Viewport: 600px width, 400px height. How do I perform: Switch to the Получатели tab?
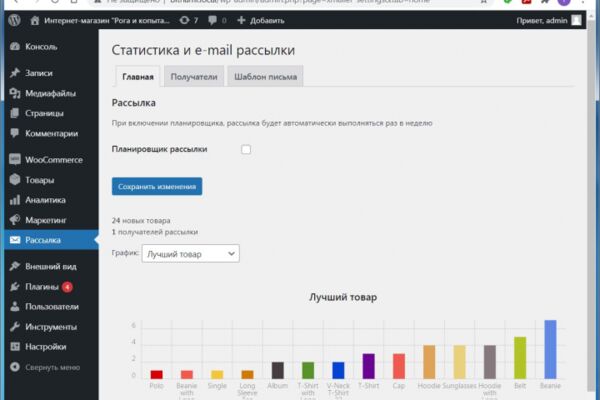(194, 77)
